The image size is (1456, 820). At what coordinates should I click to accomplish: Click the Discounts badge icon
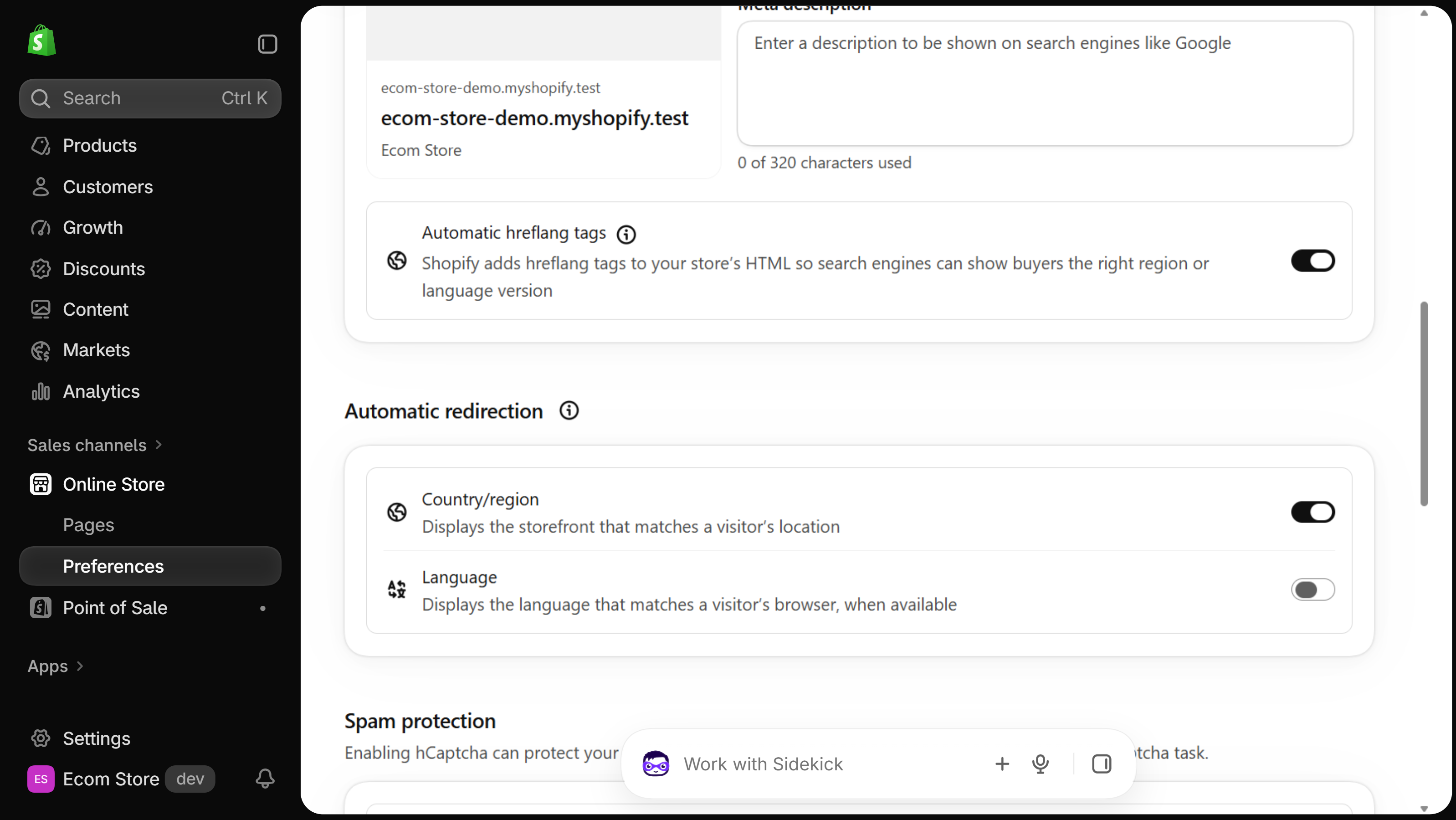point(41,269)
